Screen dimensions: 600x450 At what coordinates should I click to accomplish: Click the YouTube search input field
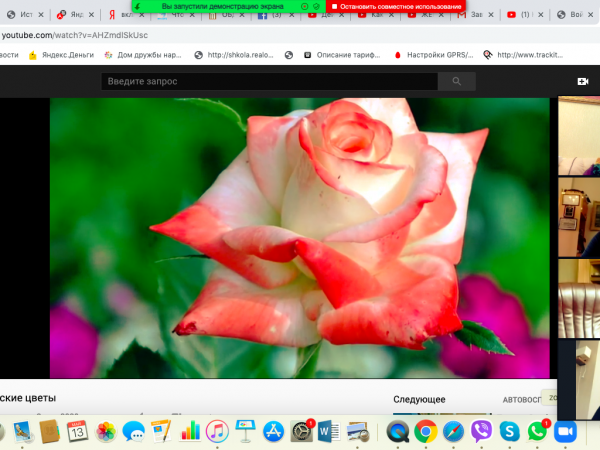(270, 81)
